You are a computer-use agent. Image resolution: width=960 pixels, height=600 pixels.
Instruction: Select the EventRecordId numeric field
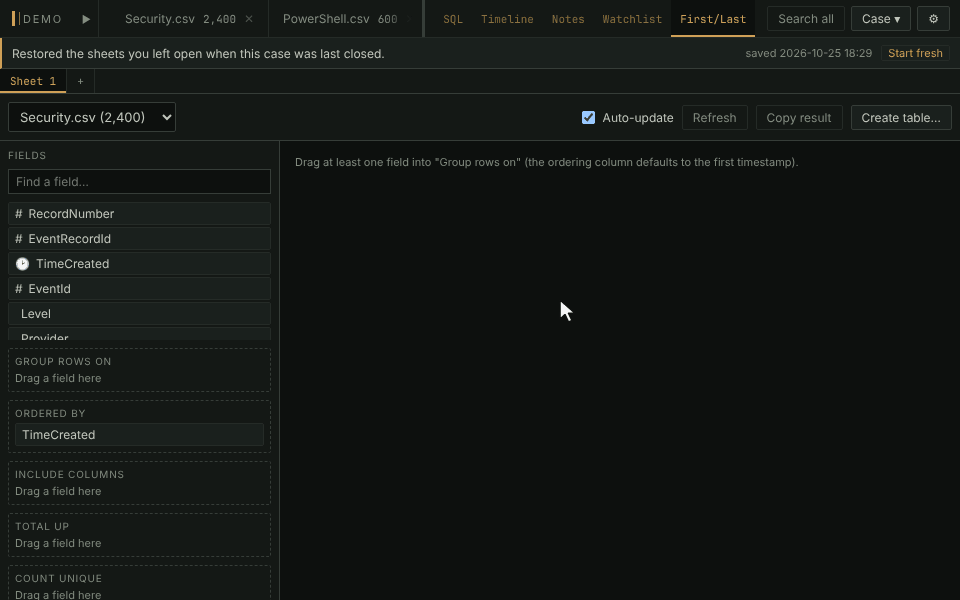pos(140,239)
